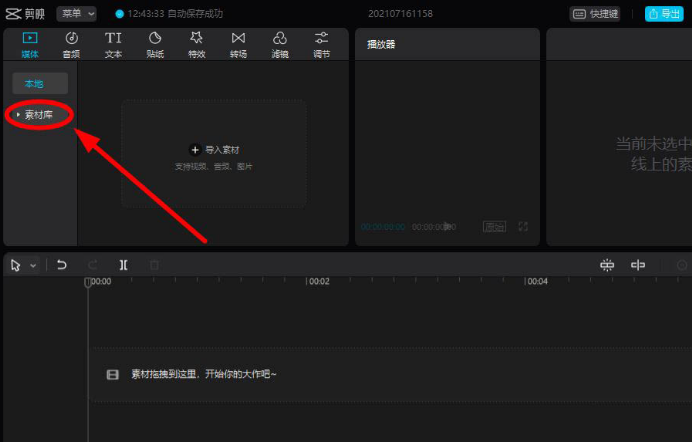Click the player 原始 ratio button
The width and height of the screenshot is (692, 442).
tap(494, 227)
